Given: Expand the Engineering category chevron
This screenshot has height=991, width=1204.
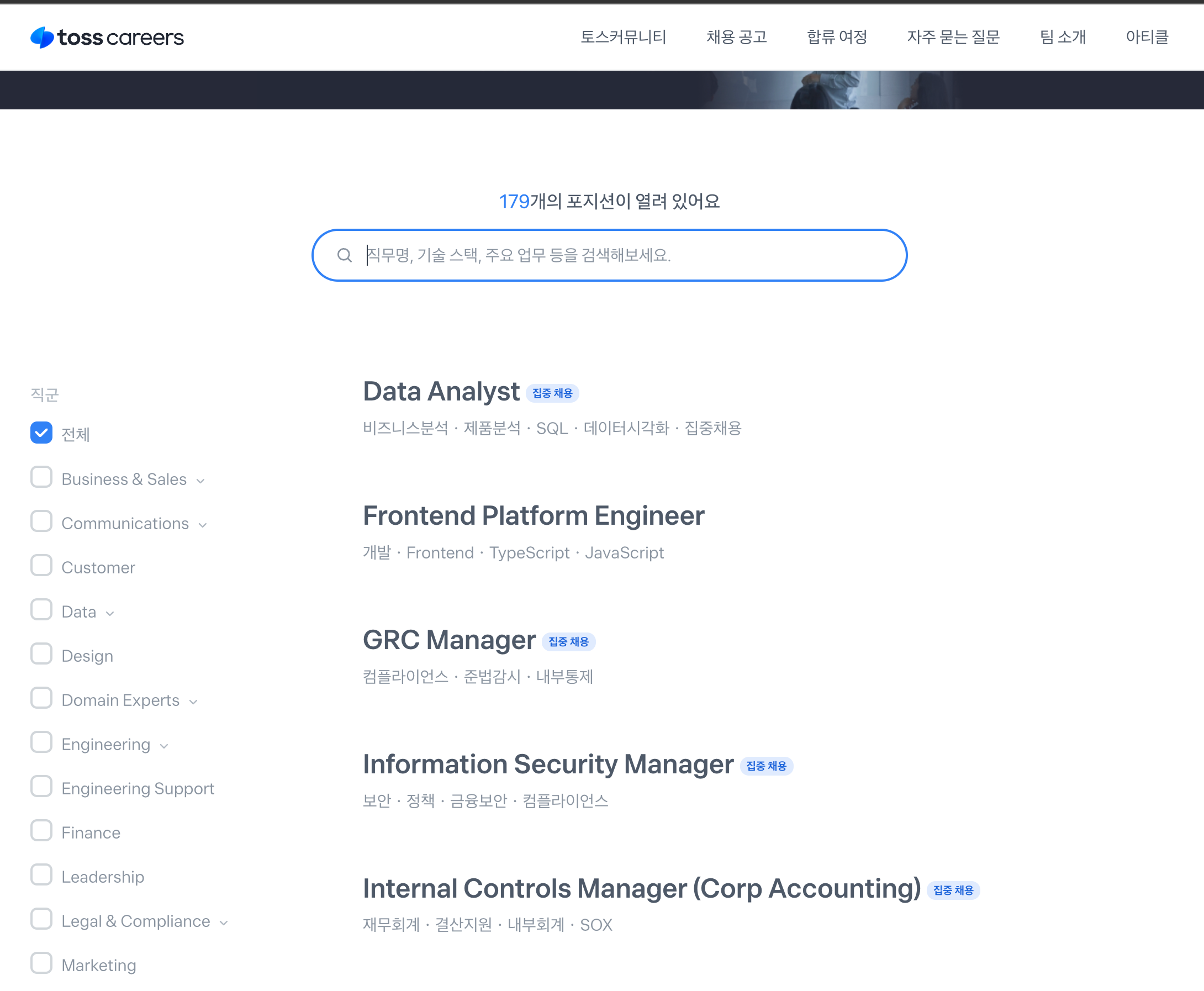Looking at the screenshot, I should 165,746.
